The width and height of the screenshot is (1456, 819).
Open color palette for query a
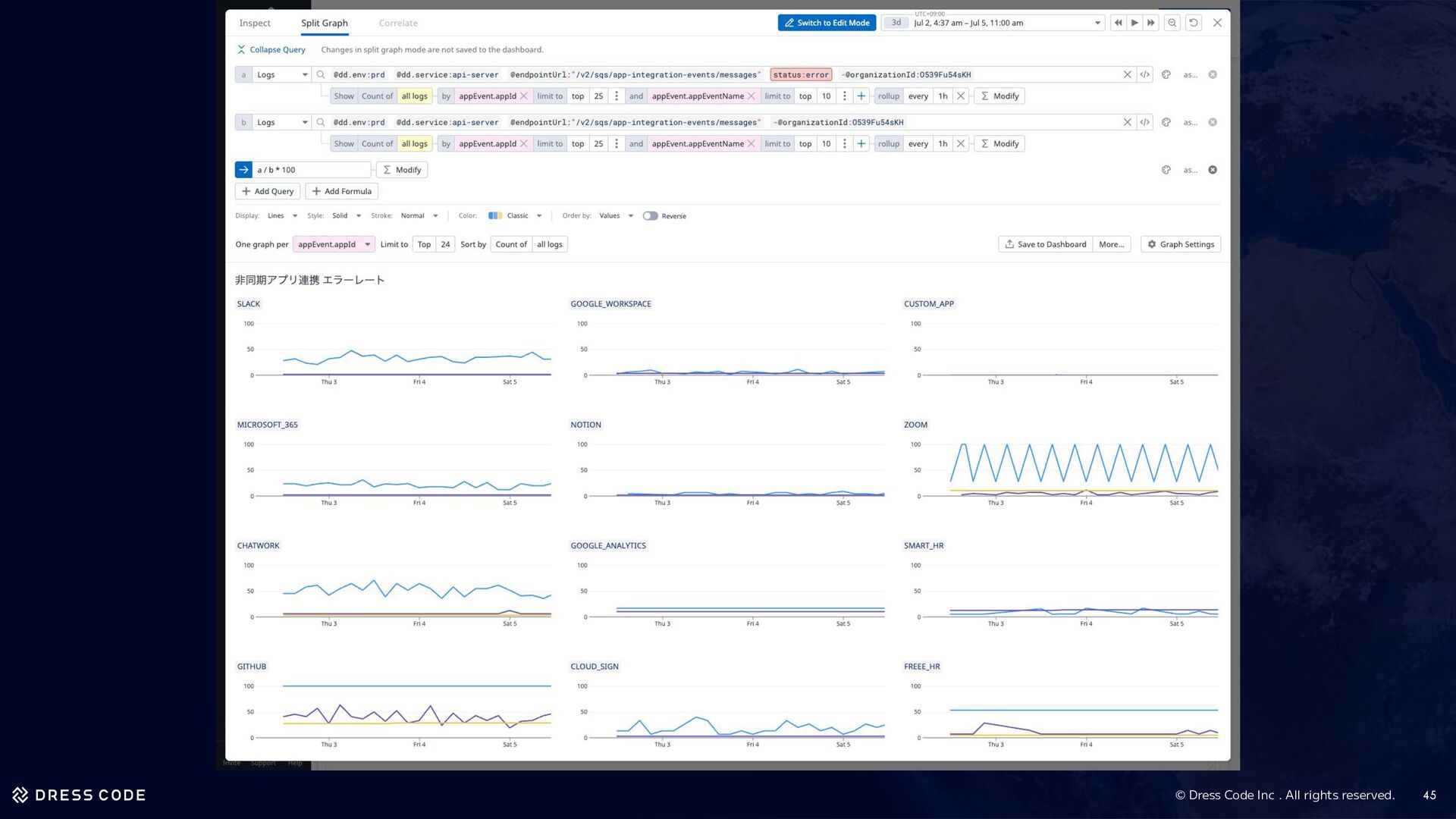[x=1166, y=74]
